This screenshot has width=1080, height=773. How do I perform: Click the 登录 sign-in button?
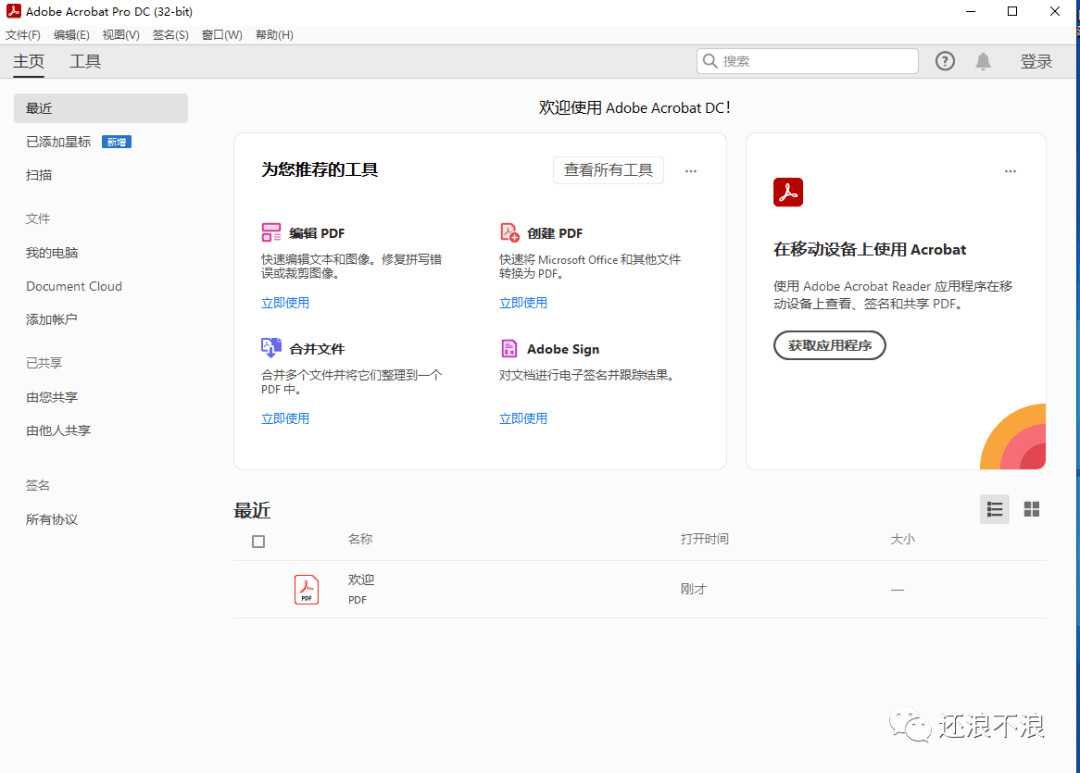pyautogui.click(x=1036, y=61)
